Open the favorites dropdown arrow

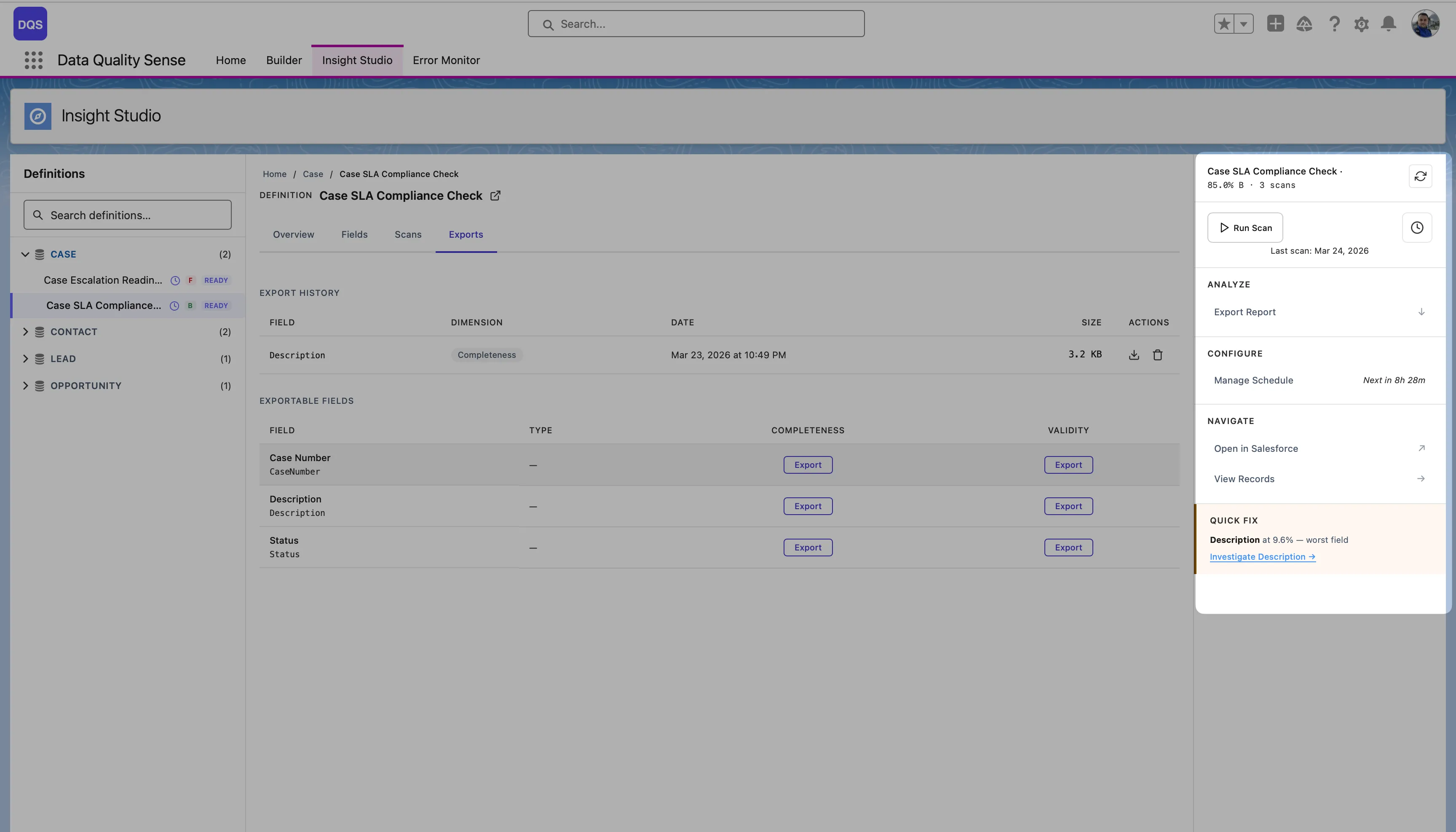click(1244, 24)
